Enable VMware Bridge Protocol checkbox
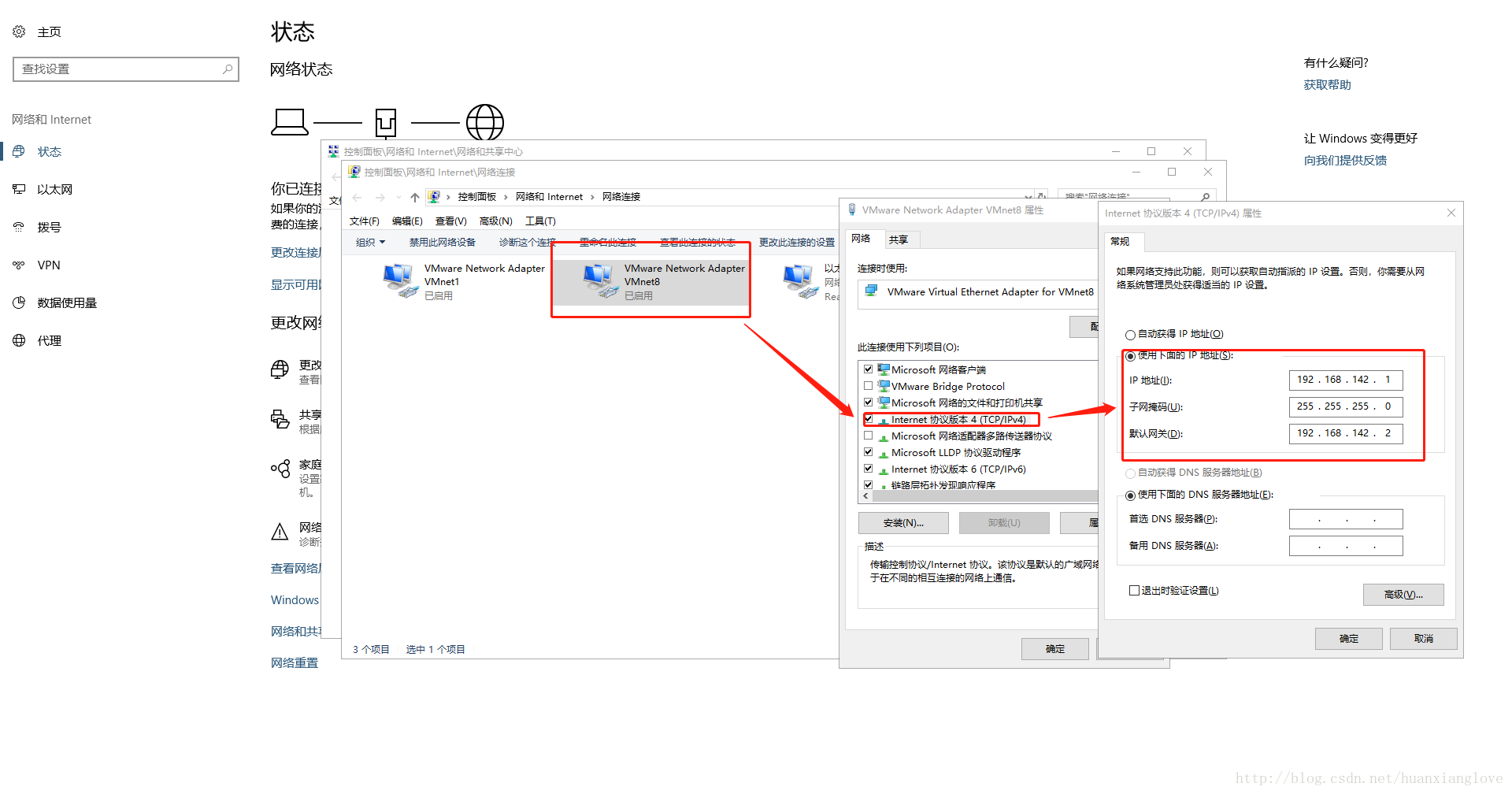Image resolution: width=1512 pixels, height=794 pixels. pos(868,386)
